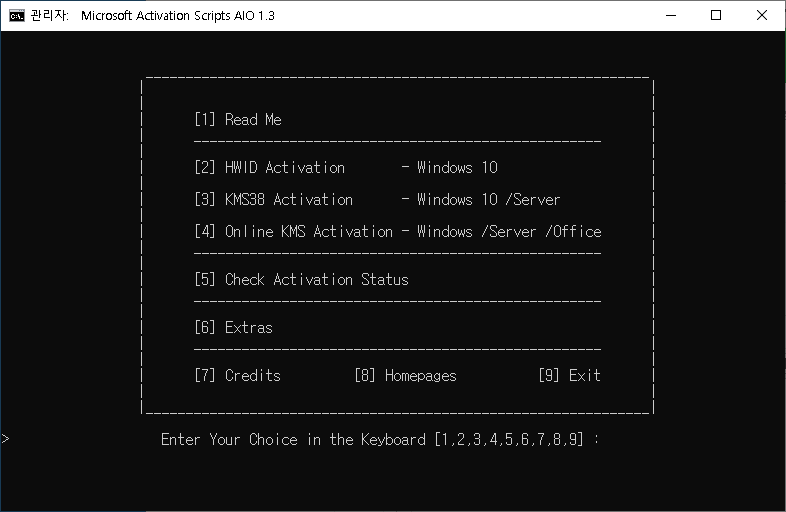Click the "Enter Your Choice" prompt line

[380, 440]
